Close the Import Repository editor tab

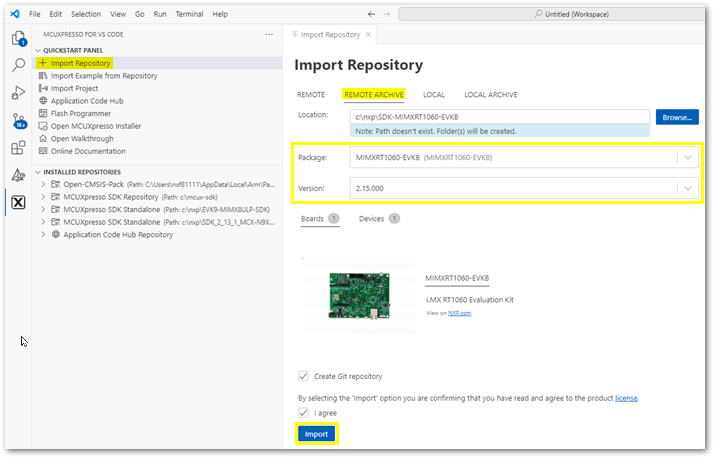[x=368, y=35]
